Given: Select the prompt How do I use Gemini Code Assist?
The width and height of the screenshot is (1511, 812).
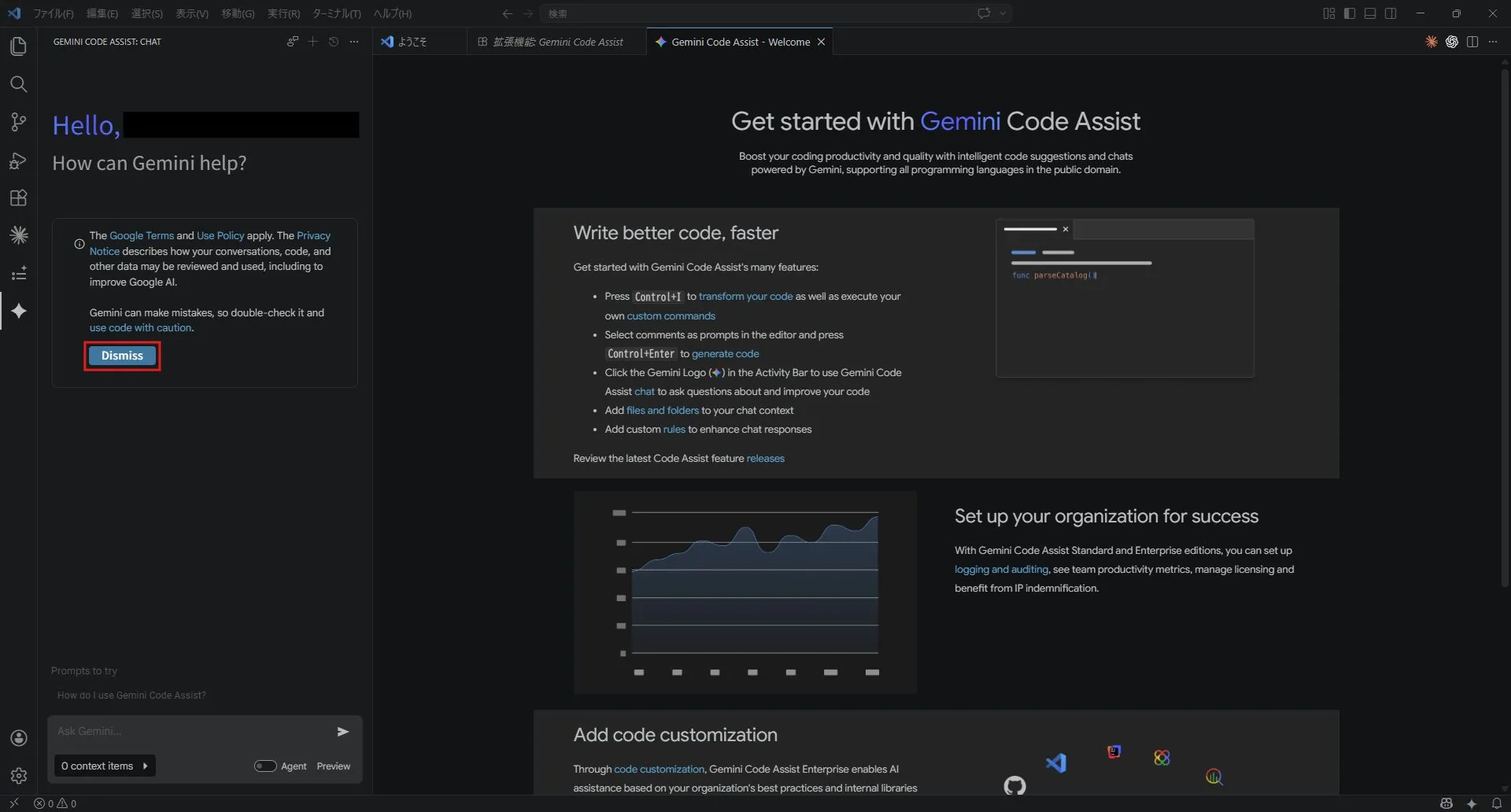Looking at the screenshot, I should [131, 696].
